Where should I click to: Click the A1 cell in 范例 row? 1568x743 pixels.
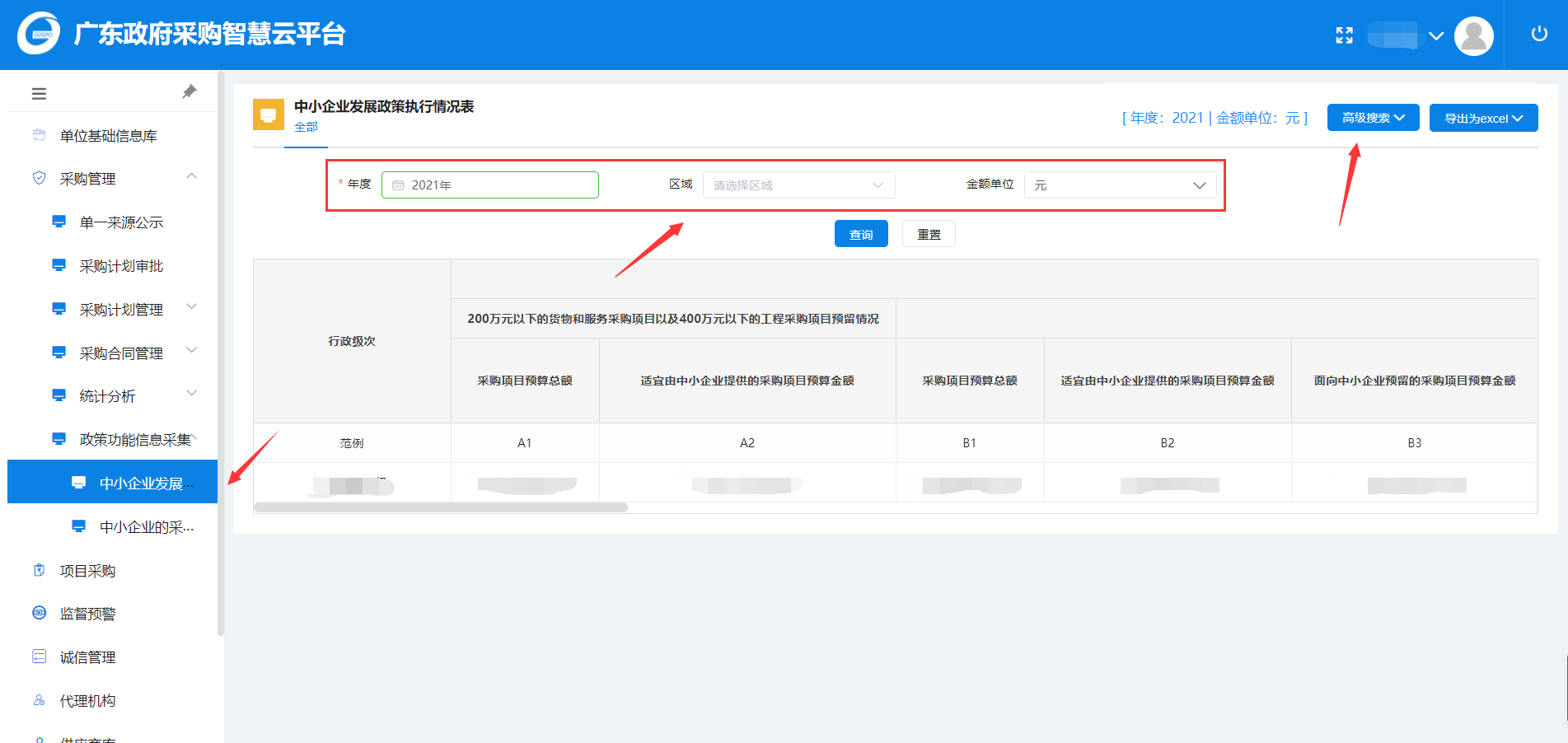pyautogui.click(x=525, y=443)
